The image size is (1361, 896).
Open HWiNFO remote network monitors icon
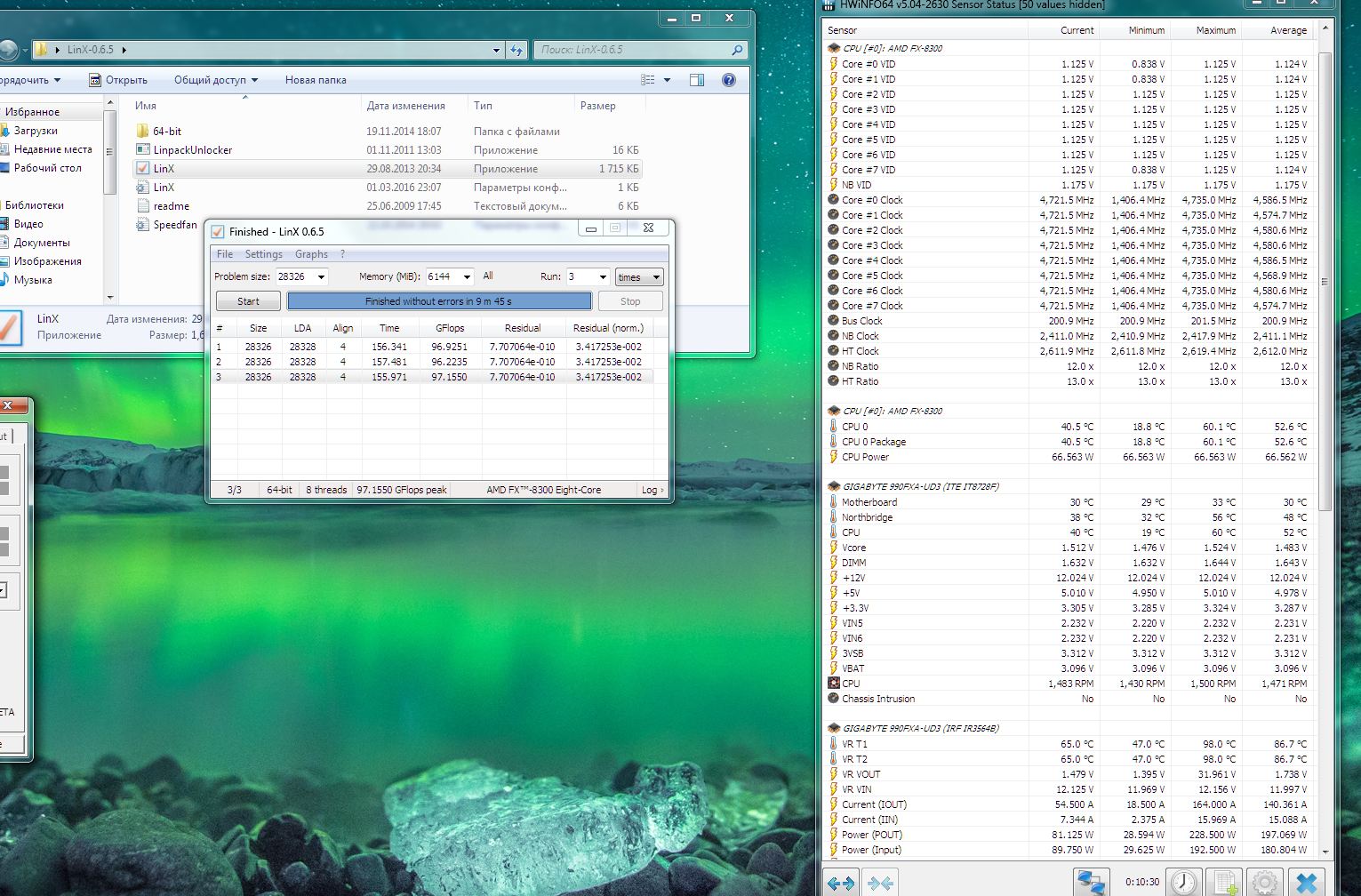[x=1092, y=883]
